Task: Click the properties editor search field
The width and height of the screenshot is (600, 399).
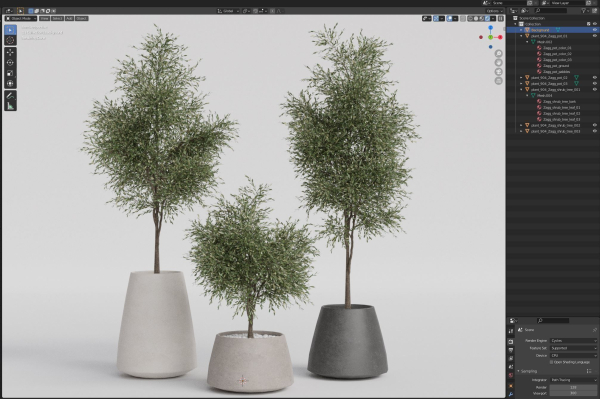Action: coord(553,321)
